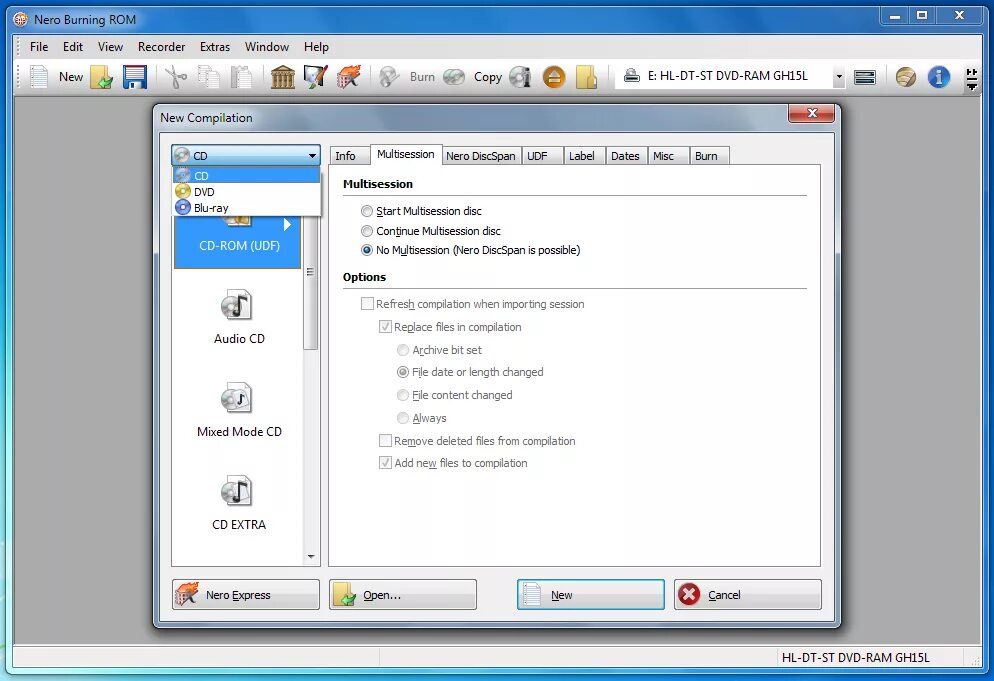Click the Copy documents icon in toolbar
Screen dimensions: 994x681
point(208,77)
